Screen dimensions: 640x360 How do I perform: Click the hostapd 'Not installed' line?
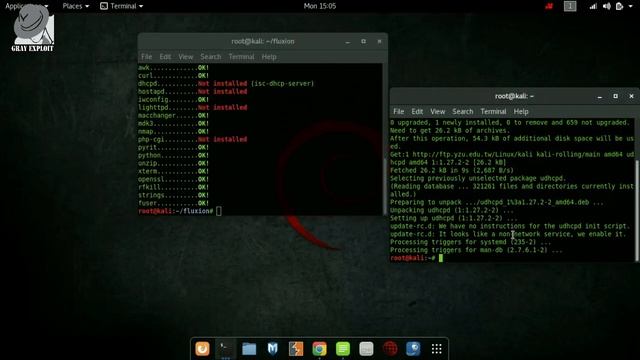pyautogui.click(x=192, y=91)
